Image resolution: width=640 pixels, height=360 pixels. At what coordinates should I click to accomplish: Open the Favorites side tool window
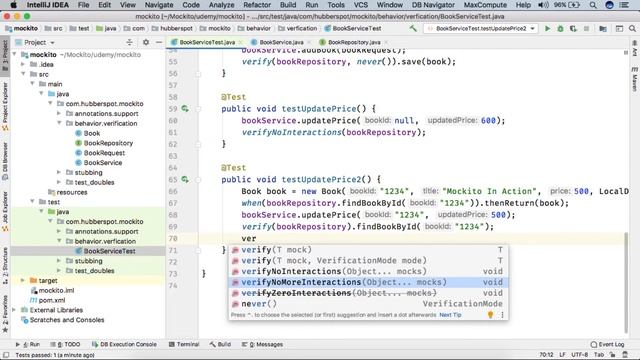[x=5, y=313]
